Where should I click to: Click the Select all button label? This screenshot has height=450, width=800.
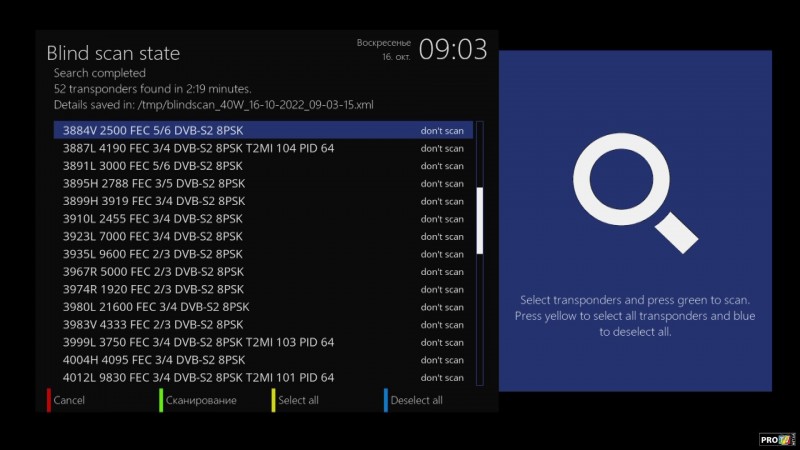tap(298, 400)
